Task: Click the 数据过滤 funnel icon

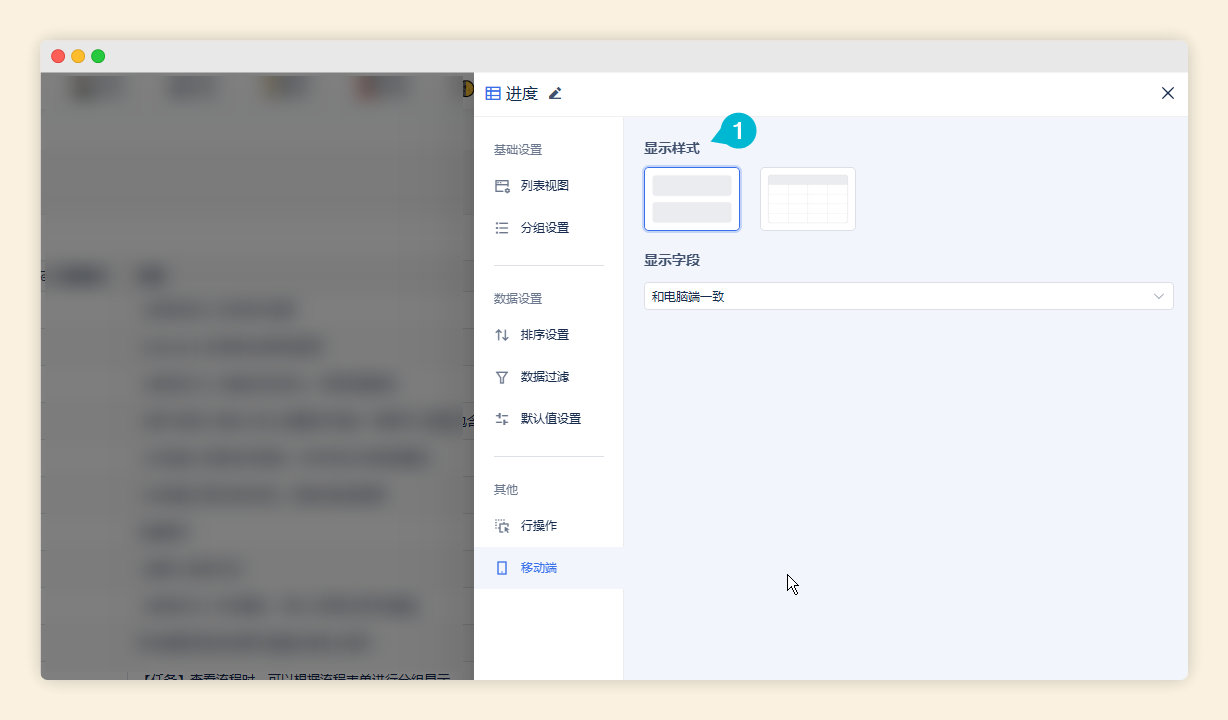Action: (502, 377)
